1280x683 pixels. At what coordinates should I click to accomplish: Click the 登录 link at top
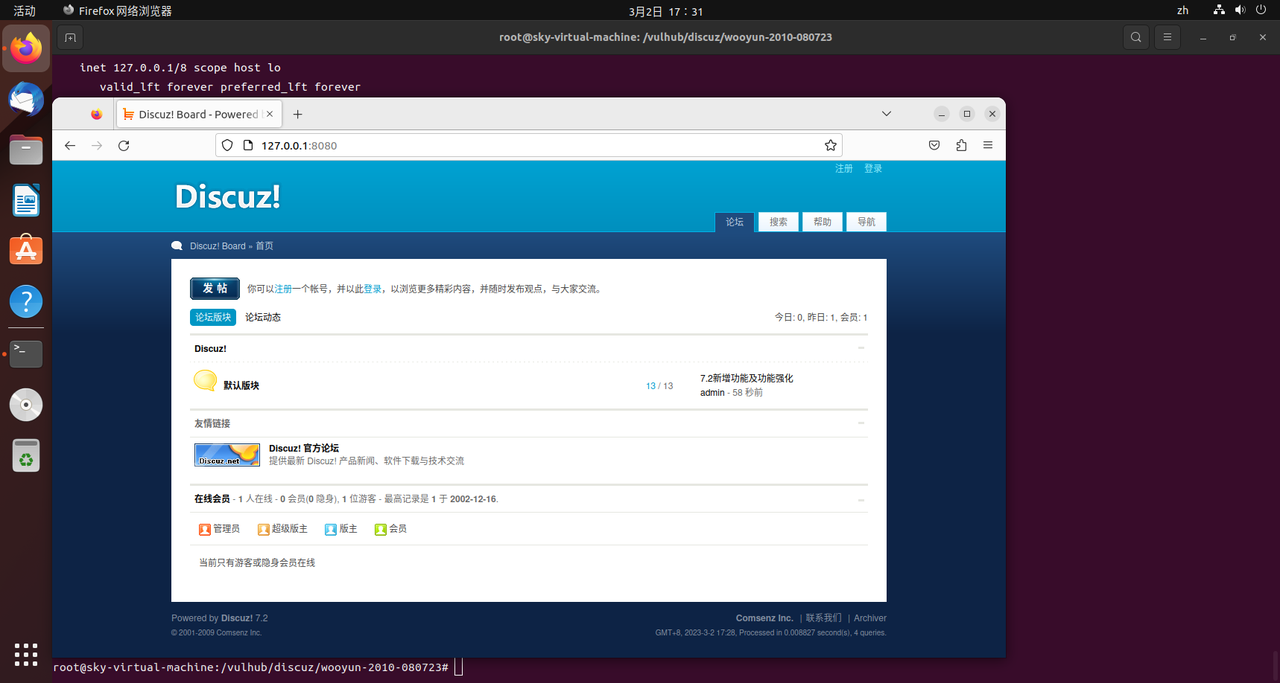tap(873, 169)
